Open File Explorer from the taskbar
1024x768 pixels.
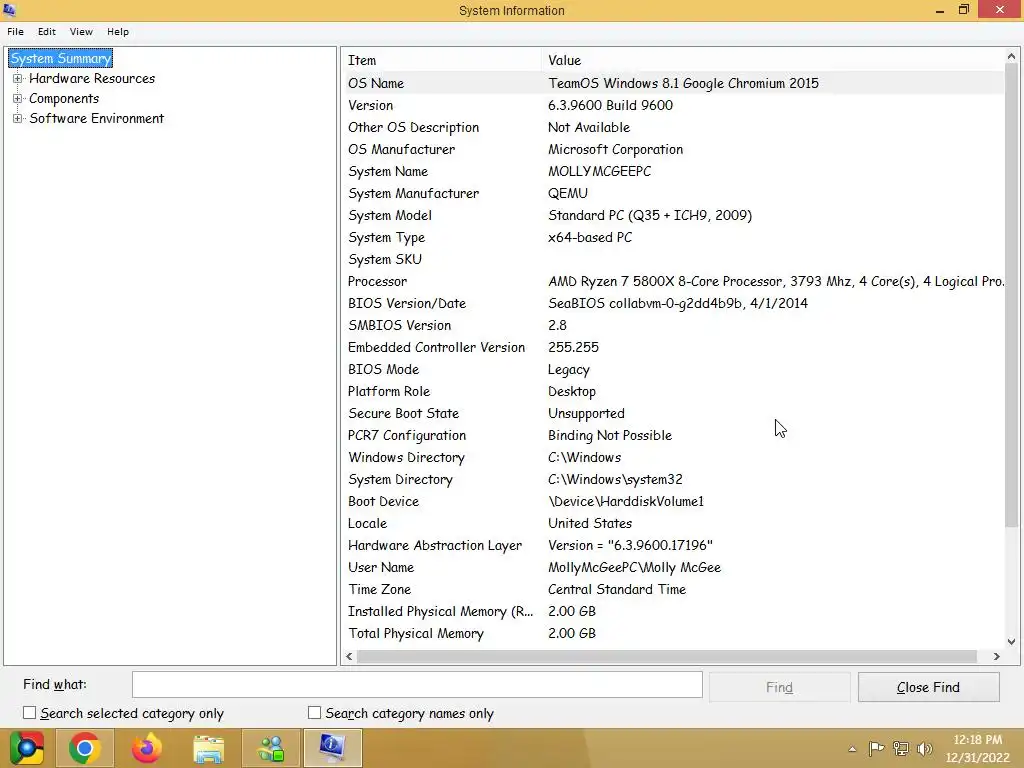208,748
